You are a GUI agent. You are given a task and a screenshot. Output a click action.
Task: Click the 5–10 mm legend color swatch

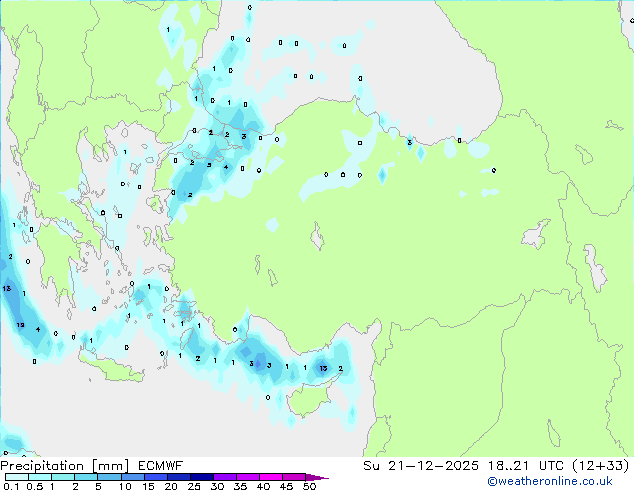click(110, 477)
